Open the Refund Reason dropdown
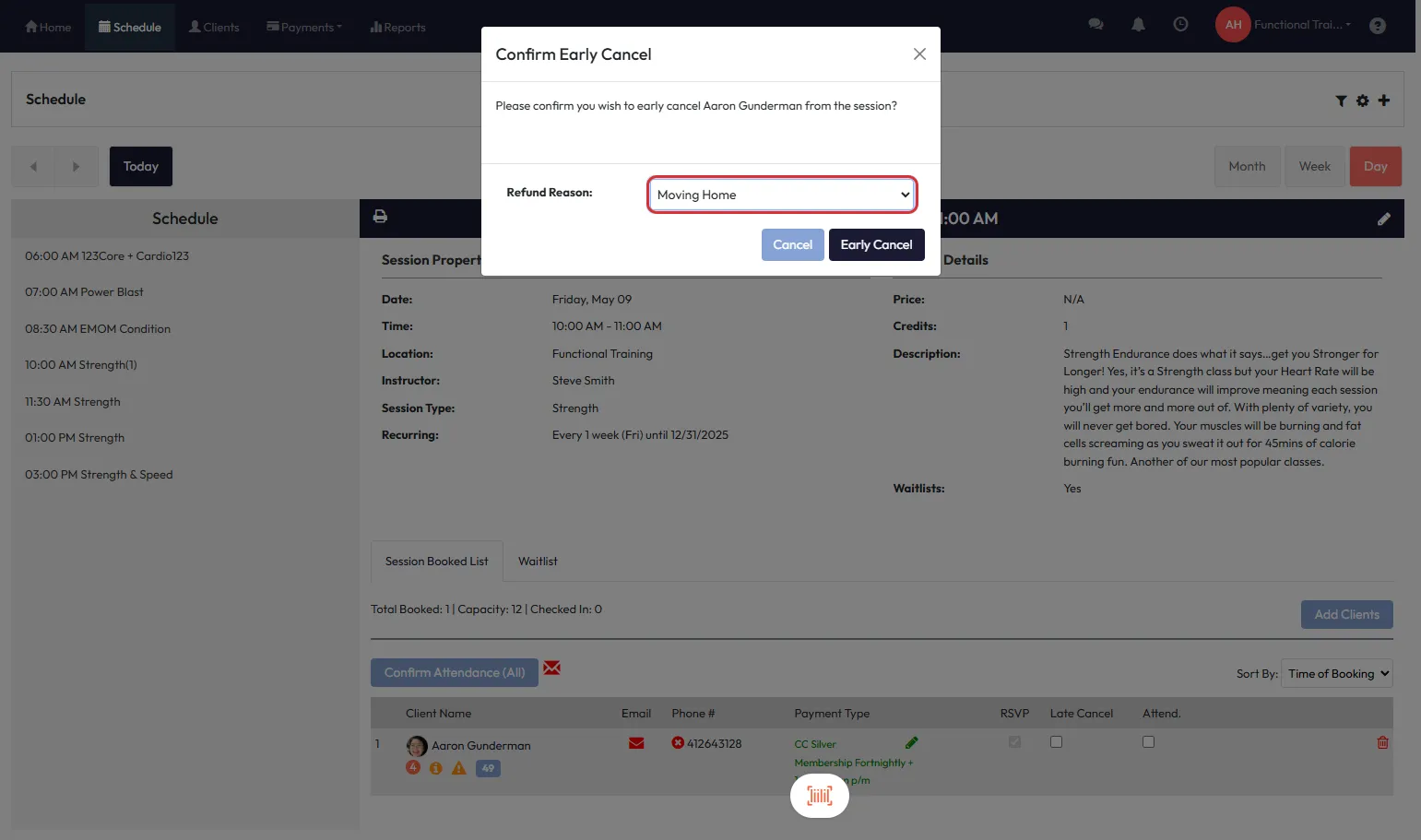The image size is (1421, 840). click(x=782, y=195)
